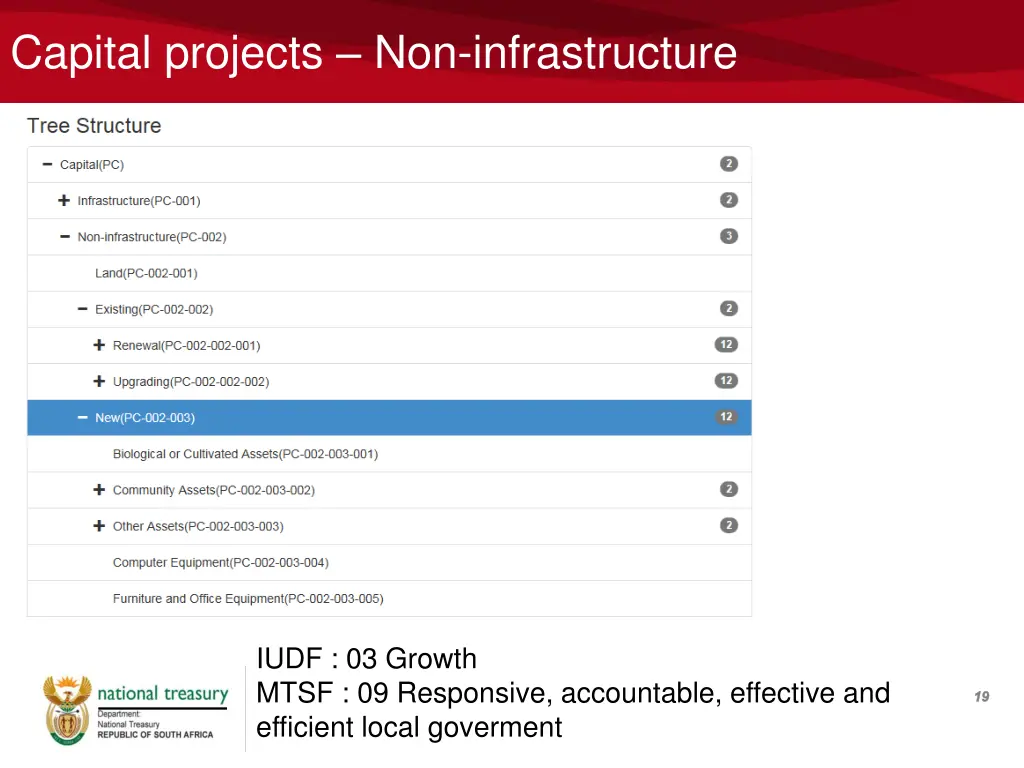
Task: Click the badge 12 on New row
Action: 726,417
